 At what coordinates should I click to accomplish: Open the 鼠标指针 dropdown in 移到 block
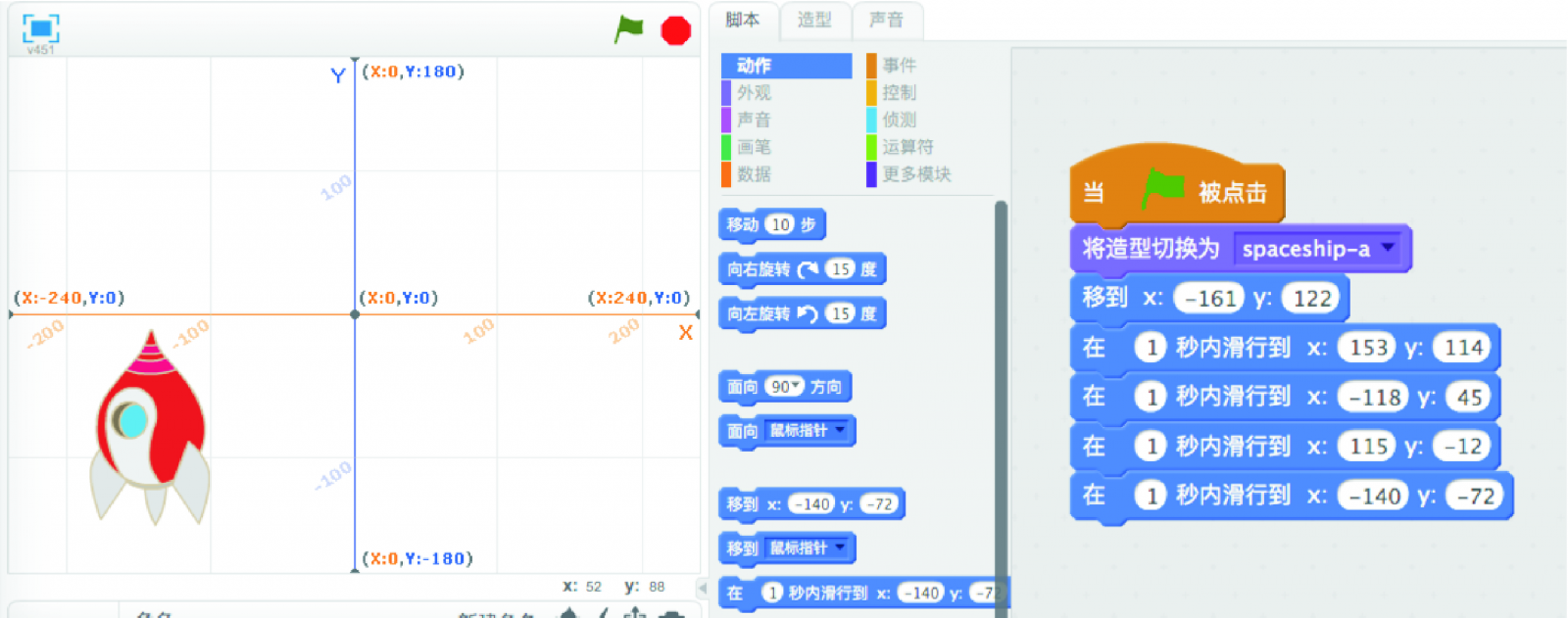(840, 547)
